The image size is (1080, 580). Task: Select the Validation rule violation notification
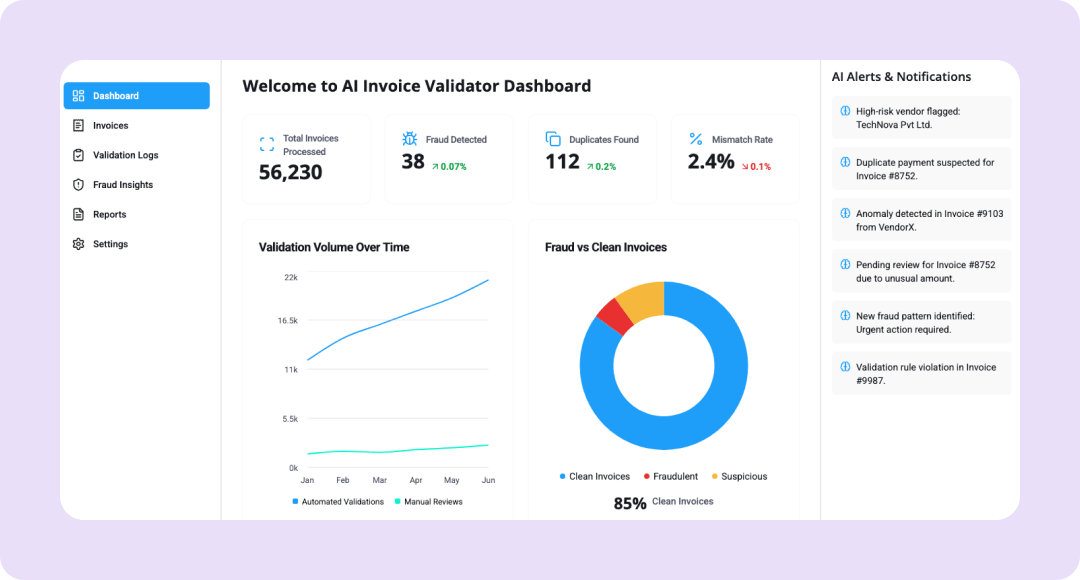921,373
